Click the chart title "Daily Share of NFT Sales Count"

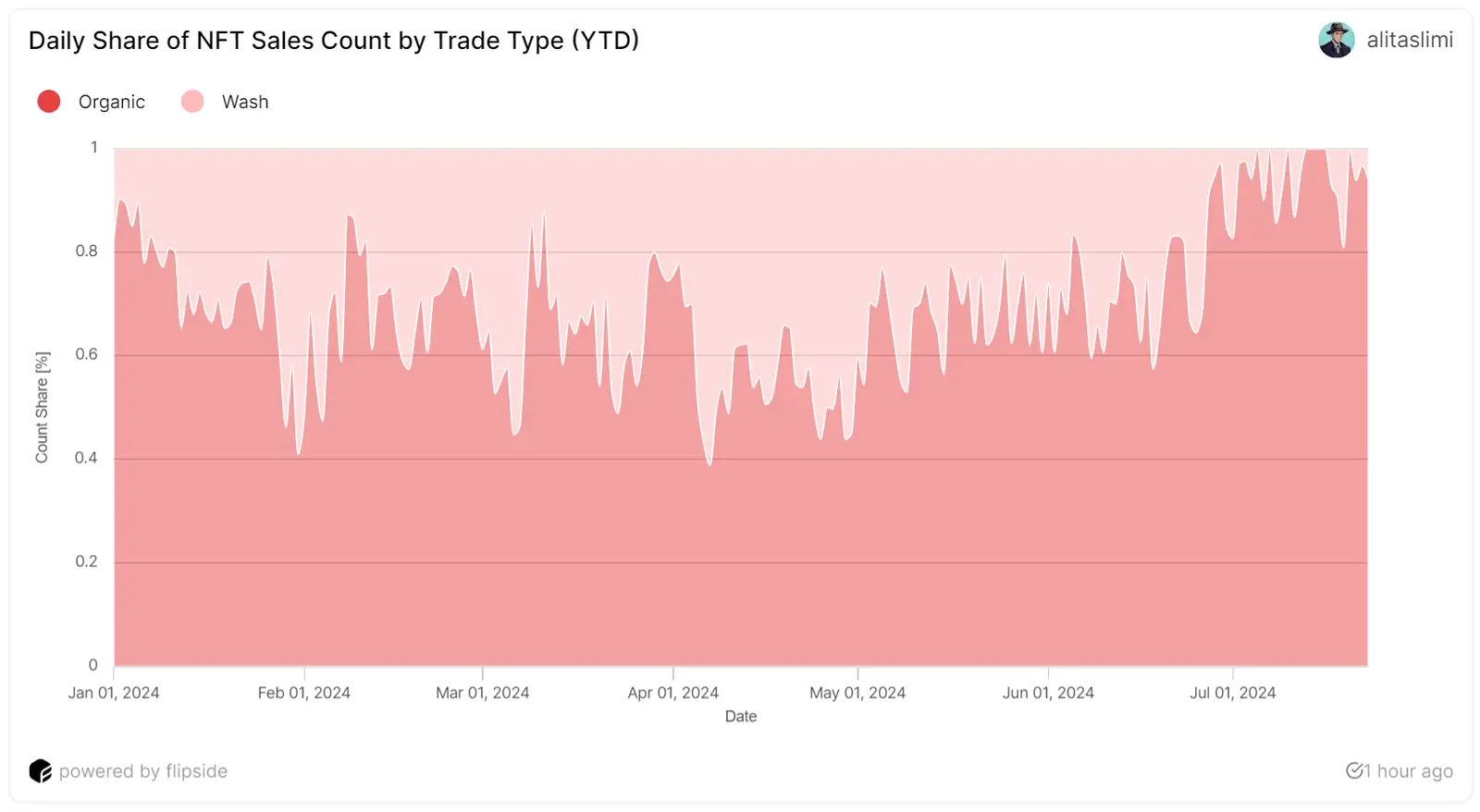click(x=333, y=41)
